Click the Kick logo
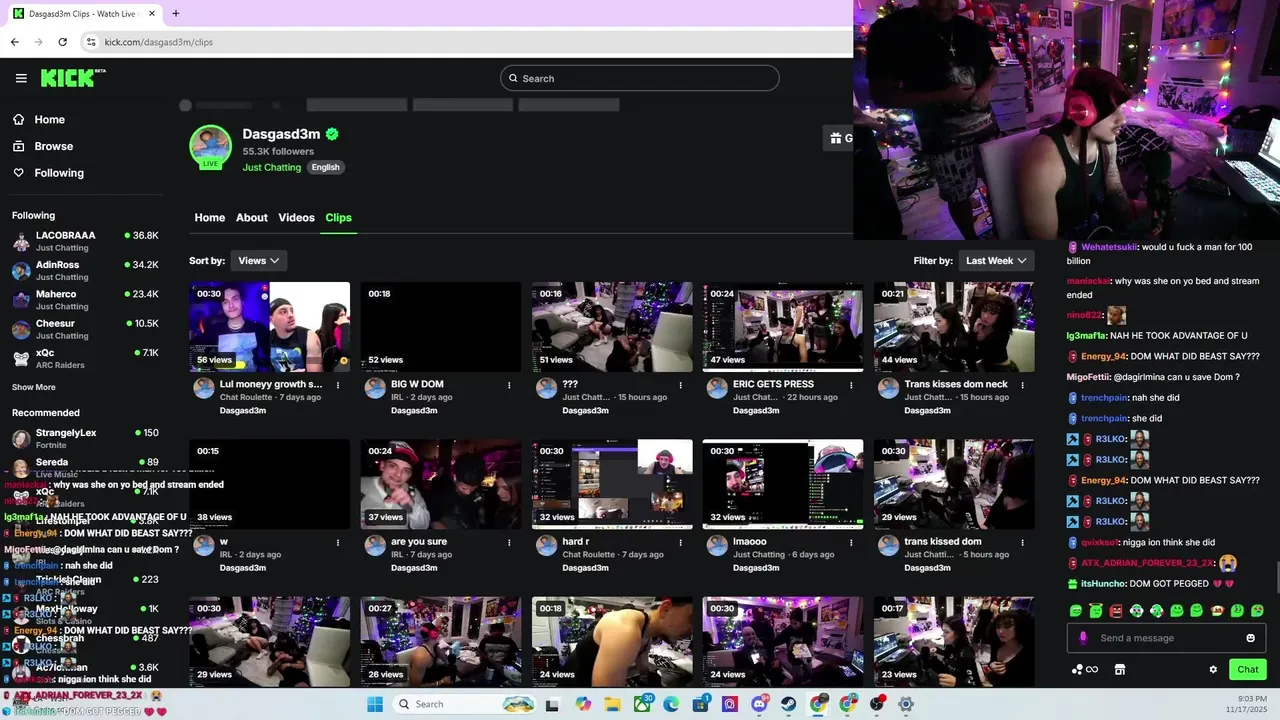The width and height of the screenshot is (1280, 720). (x=73, y=78)
